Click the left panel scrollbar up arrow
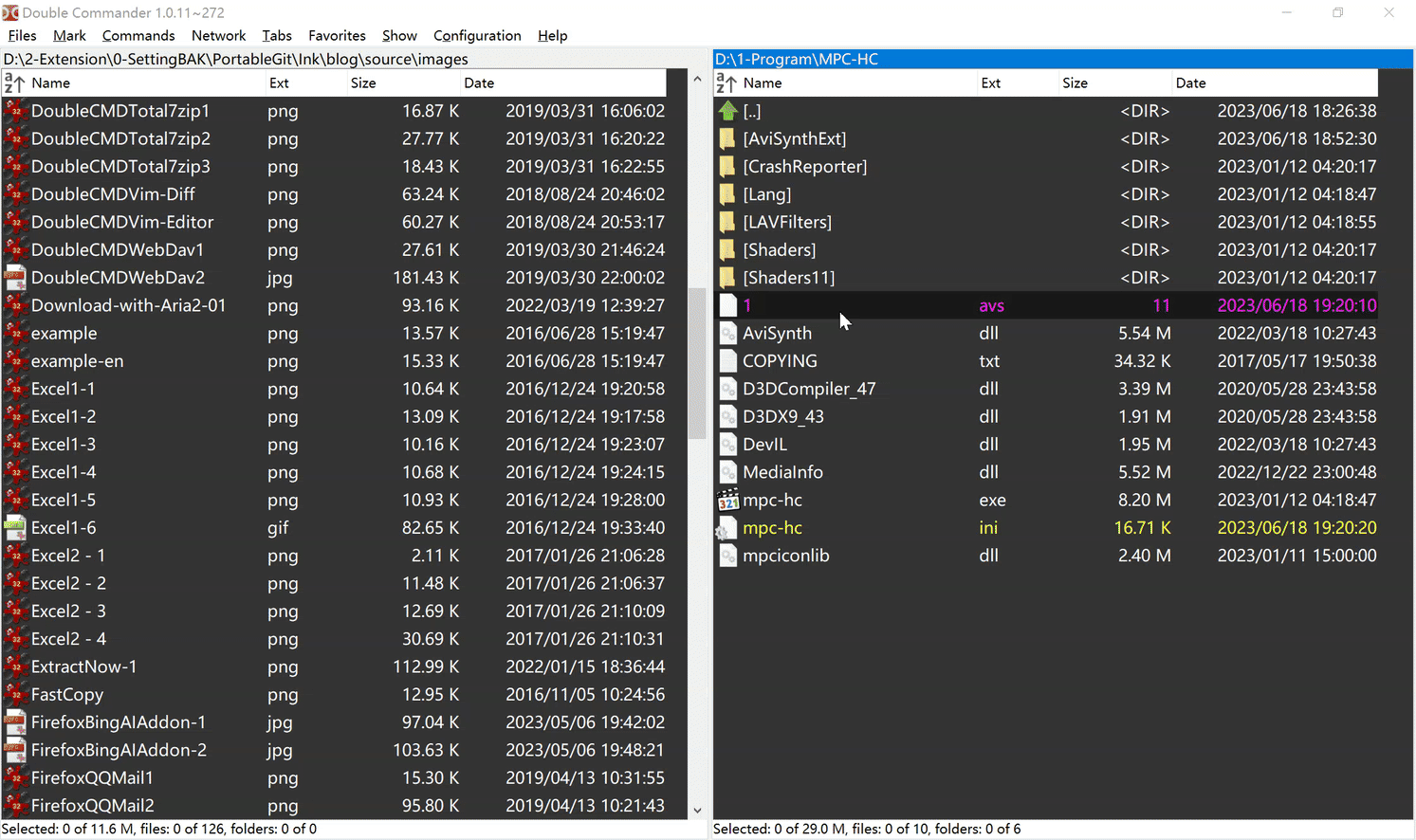Viewport: 1416px width, 840px height. [698, 80]
